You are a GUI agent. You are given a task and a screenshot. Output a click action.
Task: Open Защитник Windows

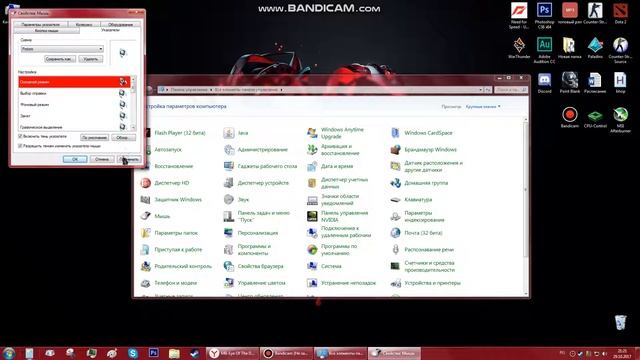point(171,200)
